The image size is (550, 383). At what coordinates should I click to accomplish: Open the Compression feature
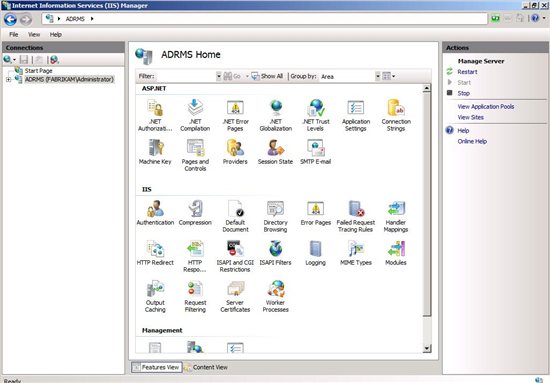pos(195,213)
